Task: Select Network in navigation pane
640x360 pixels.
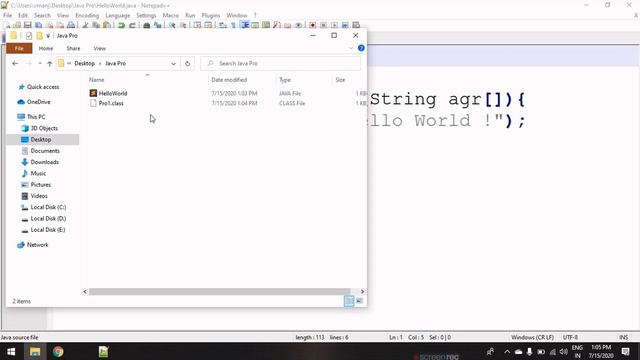Action: point(37,245)
